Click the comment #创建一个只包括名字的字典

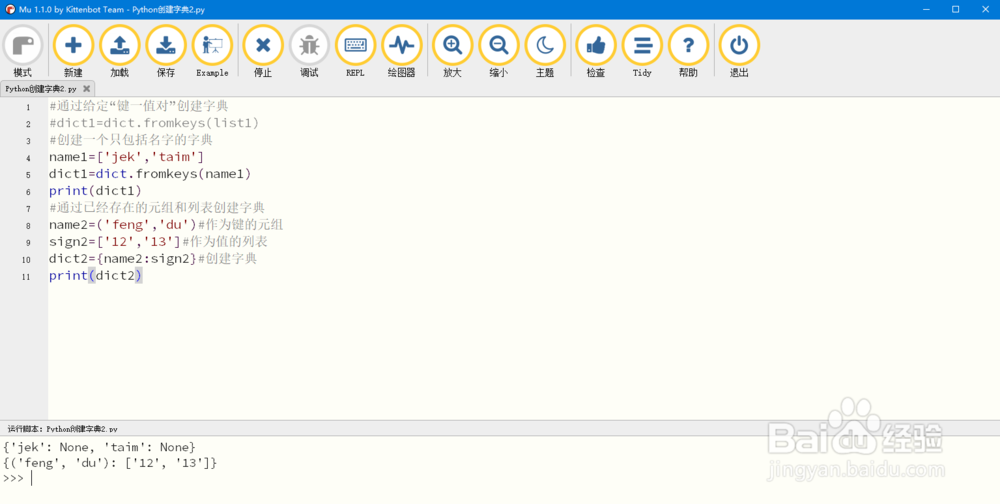coord(131,140)
